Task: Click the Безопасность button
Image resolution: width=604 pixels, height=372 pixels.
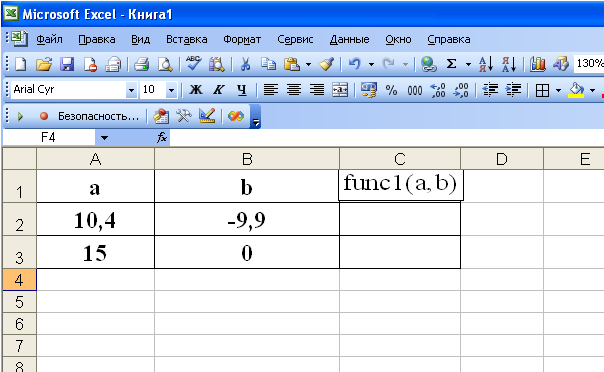Action: 98,116
